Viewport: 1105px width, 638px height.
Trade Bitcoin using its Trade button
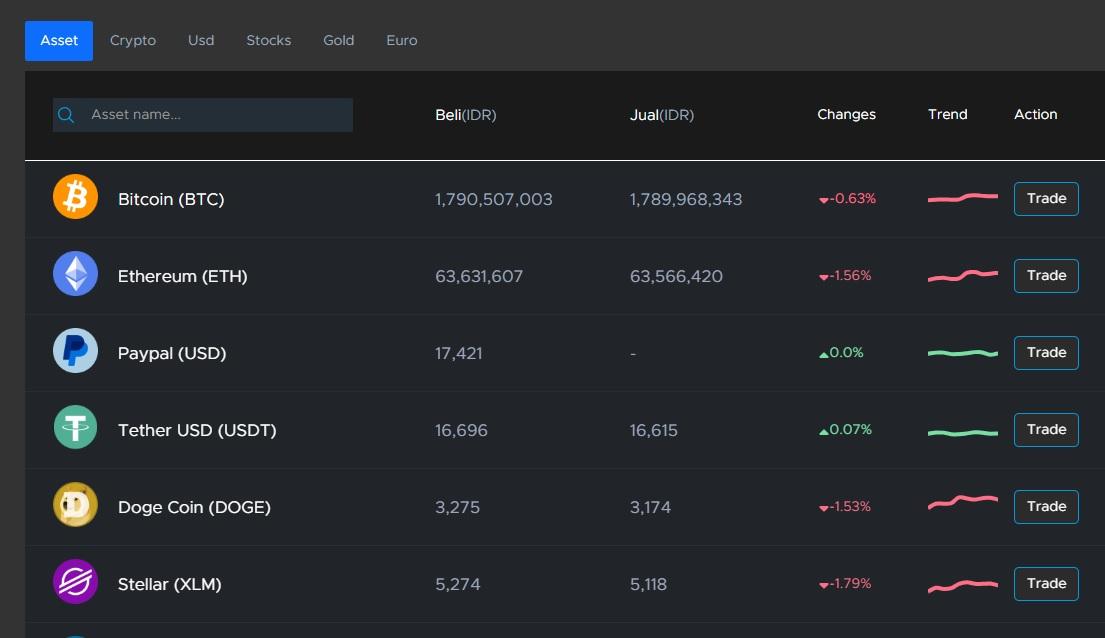pyautogui.click(x=1046, y=199)
